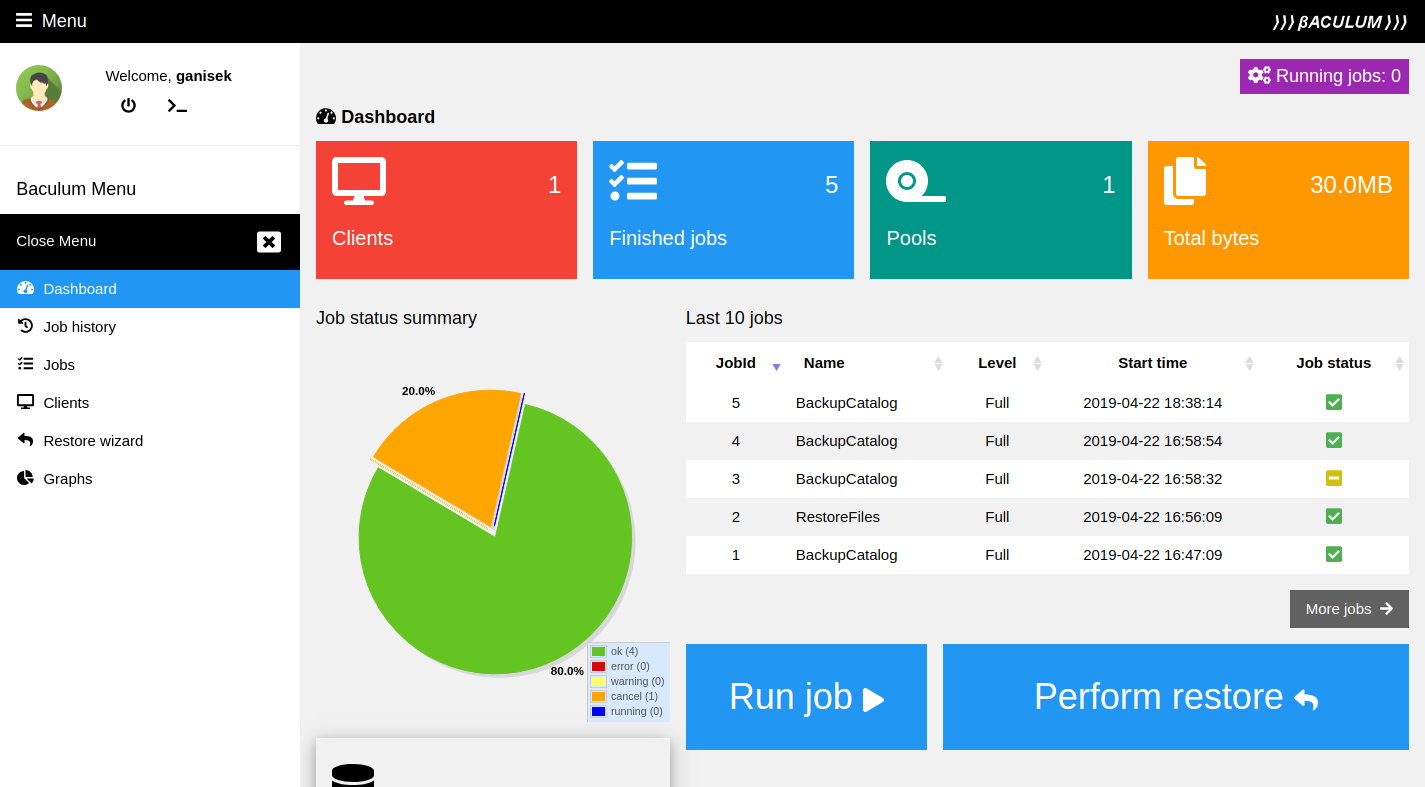
Task: Click the green ok legend swatch
Action: pyautogui.click(x=598, y=651)
